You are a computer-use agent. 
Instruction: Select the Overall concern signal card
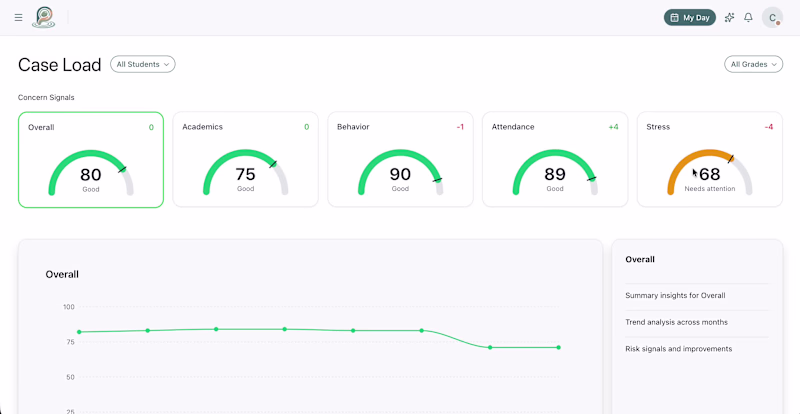pos(91,160)
